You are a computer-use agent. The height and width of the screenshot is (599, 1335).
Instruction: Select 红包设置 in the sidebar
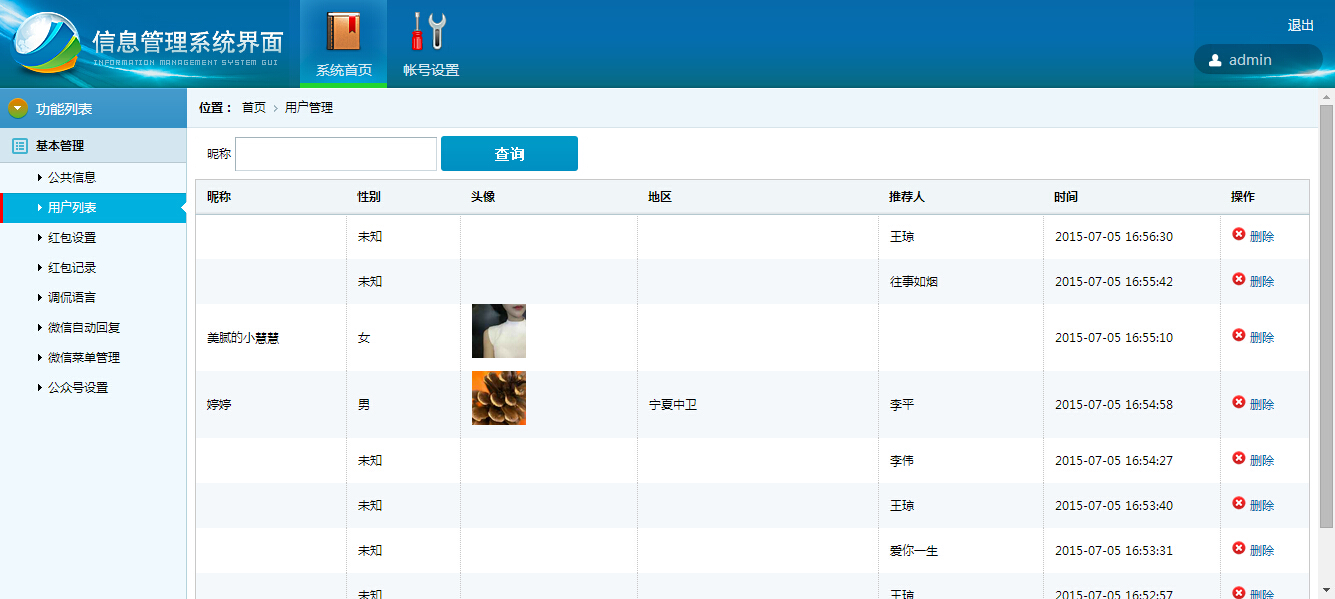pos(71,238)
